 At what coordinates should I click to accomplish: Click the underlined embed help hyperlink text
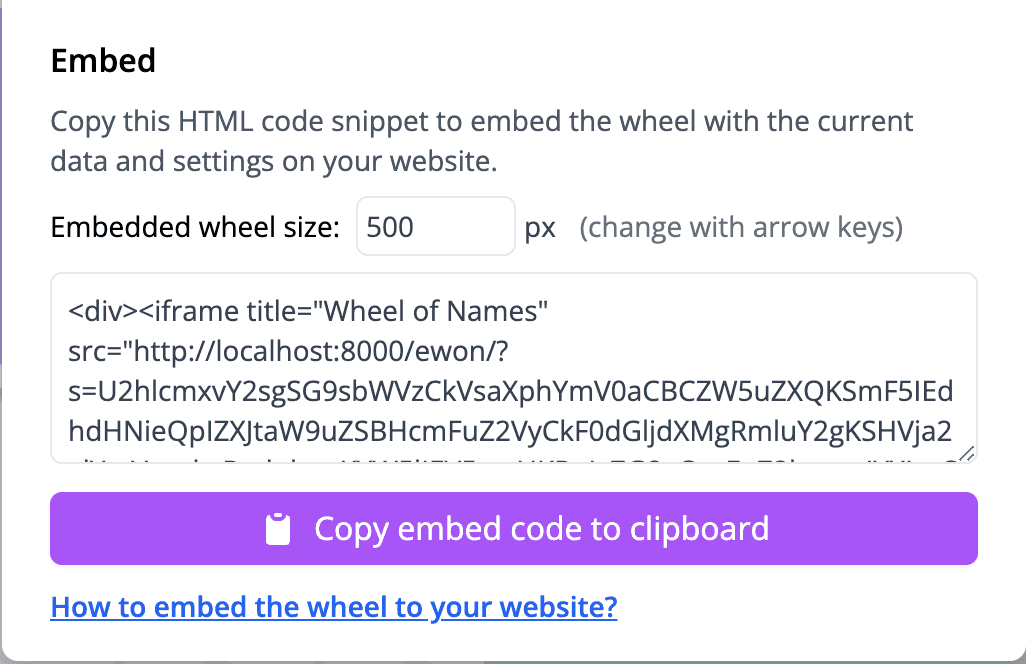pos(333,607)
